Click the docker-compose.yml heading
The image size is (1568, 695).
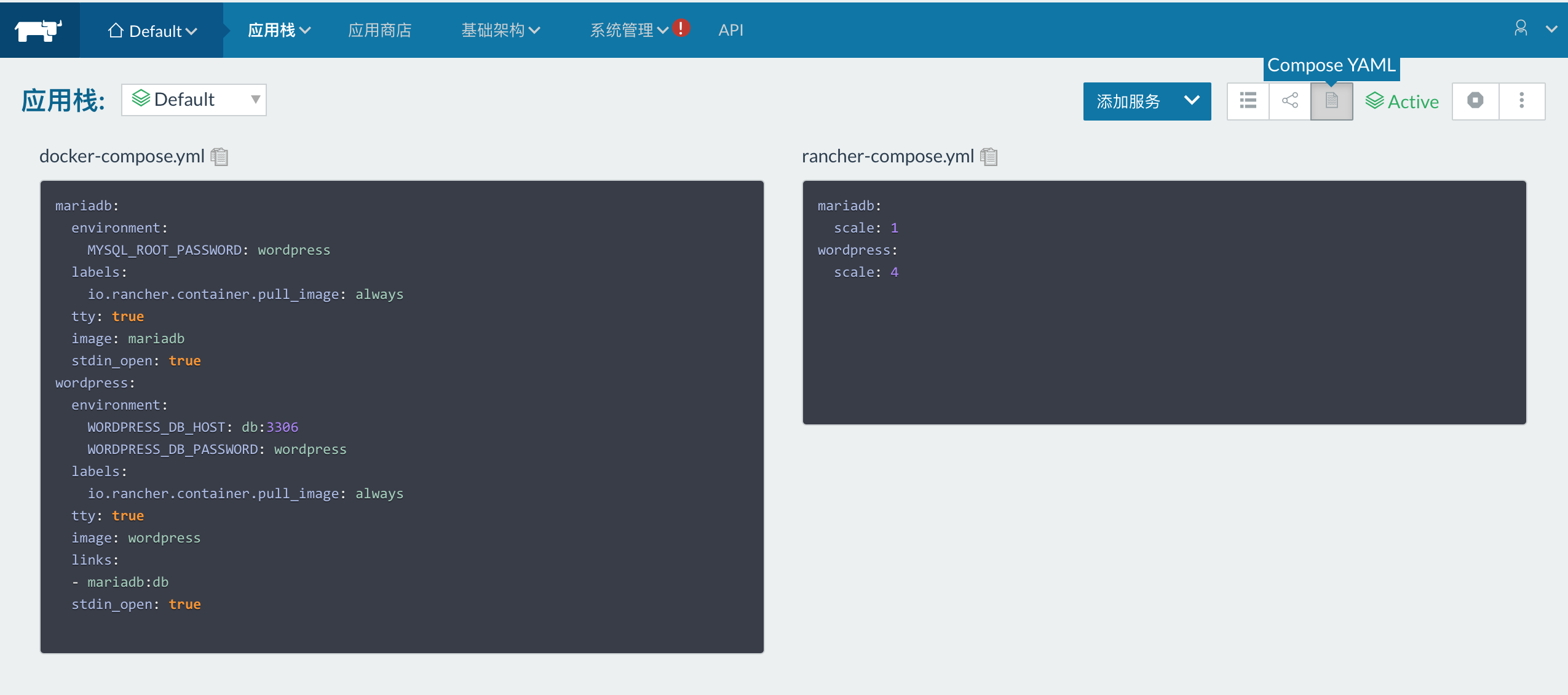click(x=122, y=156)
